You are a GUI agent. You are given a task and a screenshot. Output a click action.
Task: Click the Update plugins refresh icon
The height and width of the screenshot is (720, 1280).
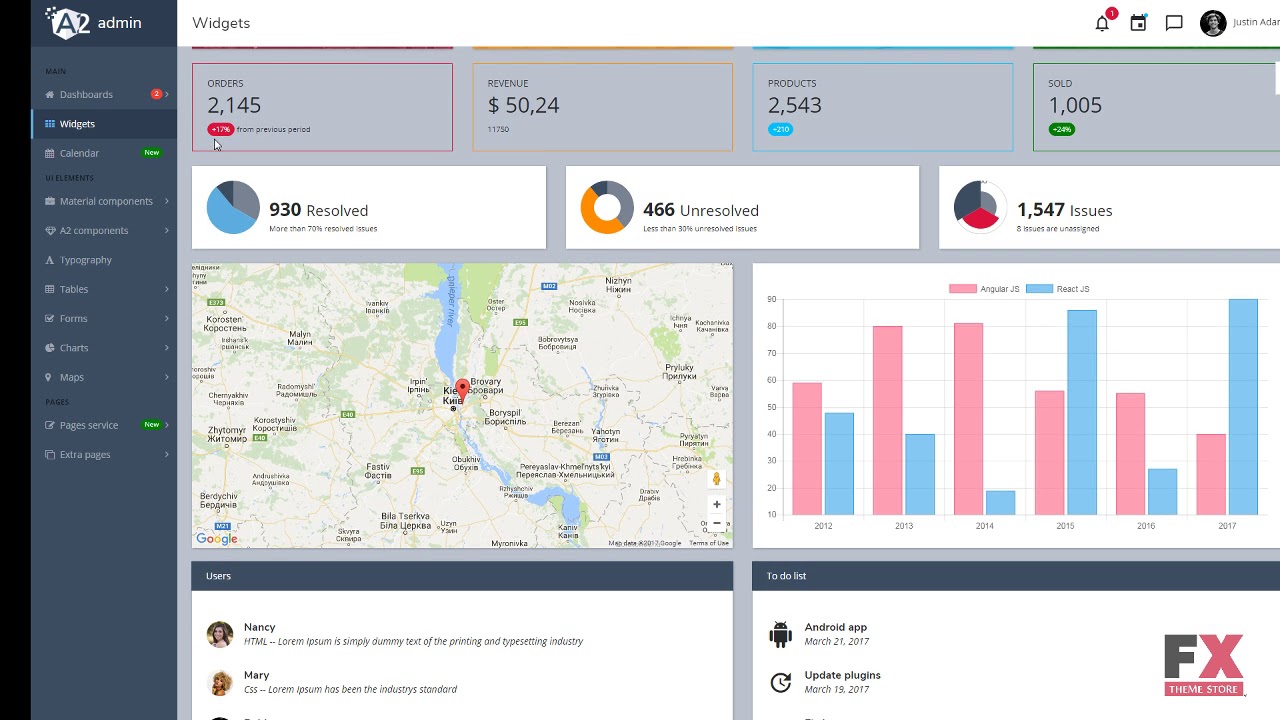pos(781,682)
